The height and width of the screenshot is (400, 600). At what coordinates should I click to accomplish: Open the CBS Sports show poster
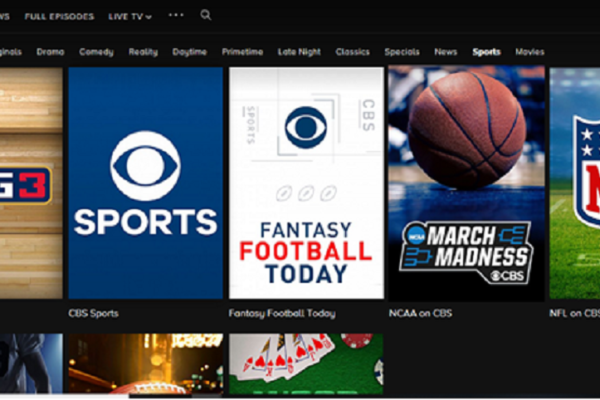click(x=145, y=183)
